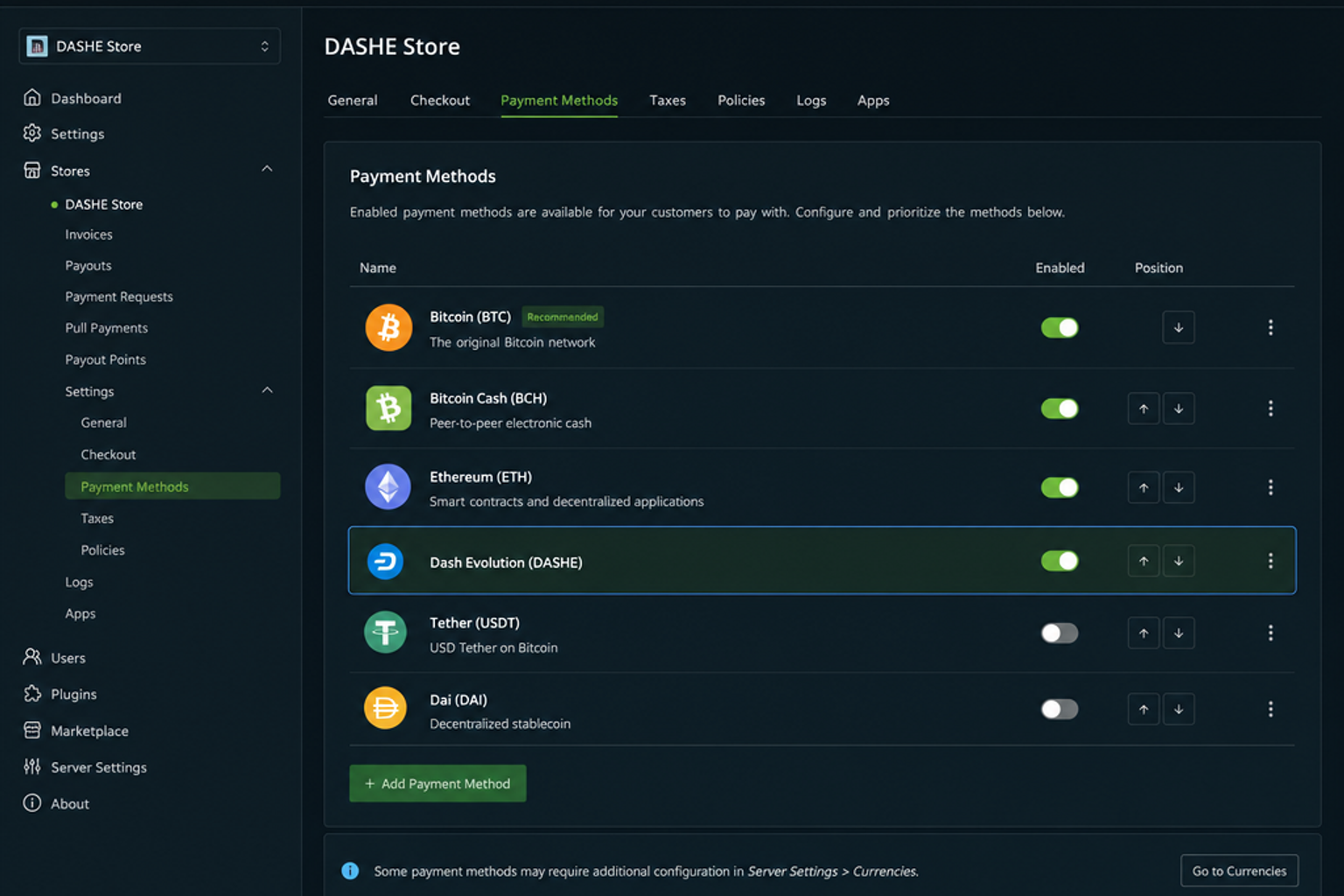This screenshot has height=896, width=1344.
Task: Open the Apps tab
Action: tap(873, 101)
